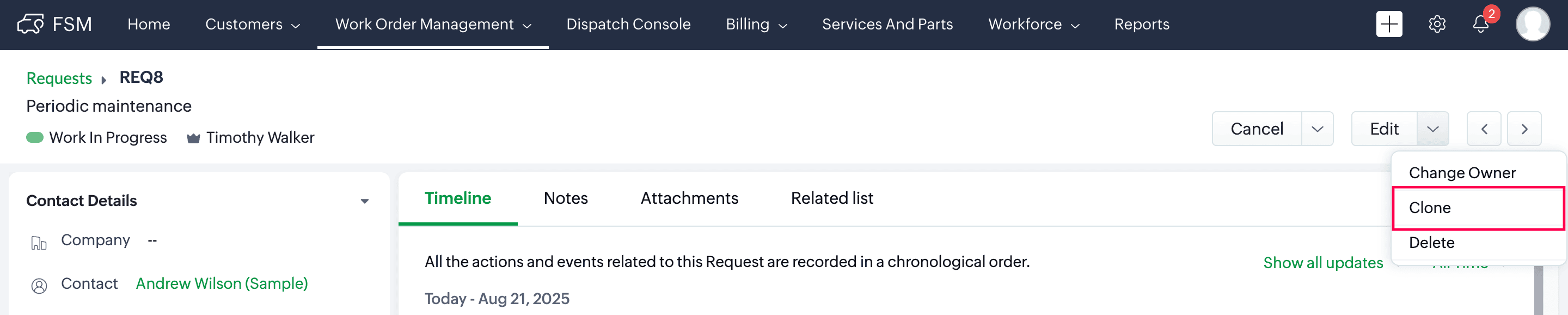The width and height of the screenshot is (1568, 315).
Task: Collapse the Contact Details section
Action: (364, 201)
